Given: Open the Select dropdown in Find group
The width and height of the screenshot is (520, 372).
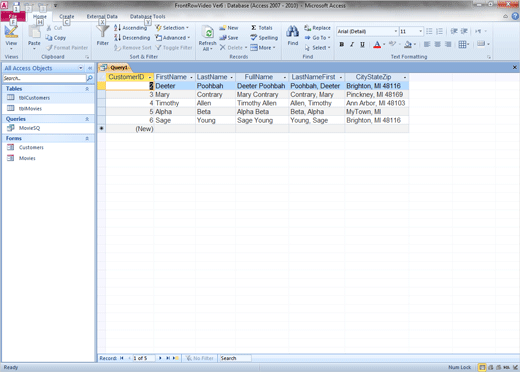Looking at the screenshot, I should point(317,48).
